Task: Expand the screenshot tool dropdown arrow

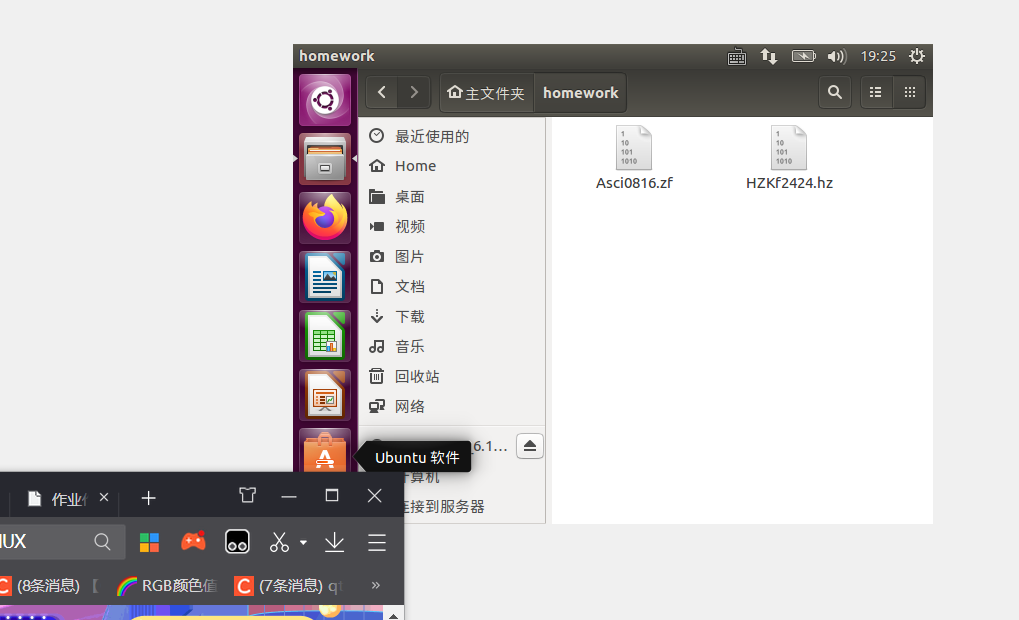Action: click(303, 542)
